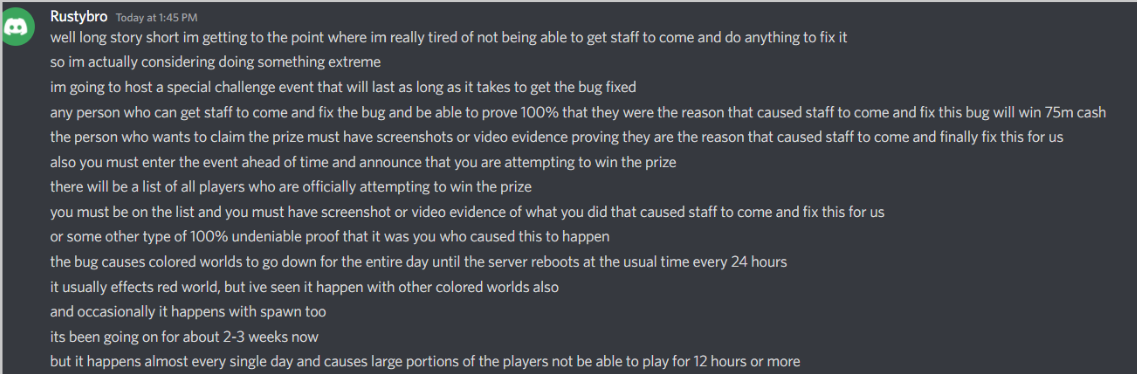Viewport: 1137px width, 374px height.
Task: Select the message about colored worlds going down
Action: click(x=418, y=262)
